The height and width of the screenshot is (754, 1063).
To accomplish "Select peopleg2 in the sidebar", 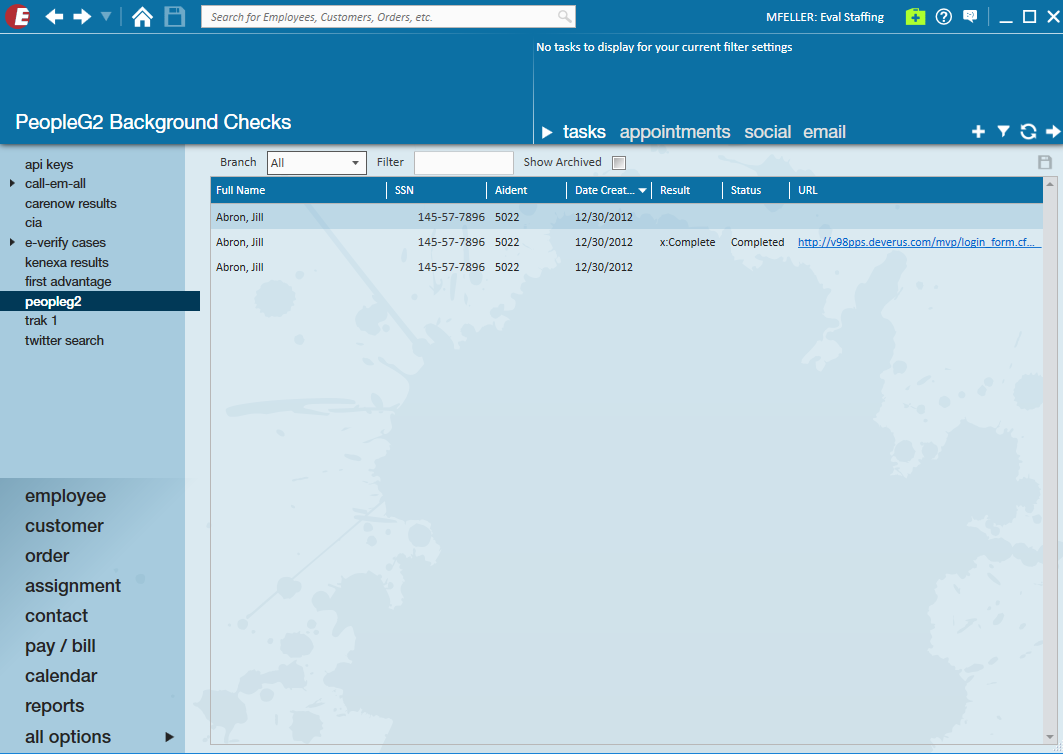I will tap(100, 301).
